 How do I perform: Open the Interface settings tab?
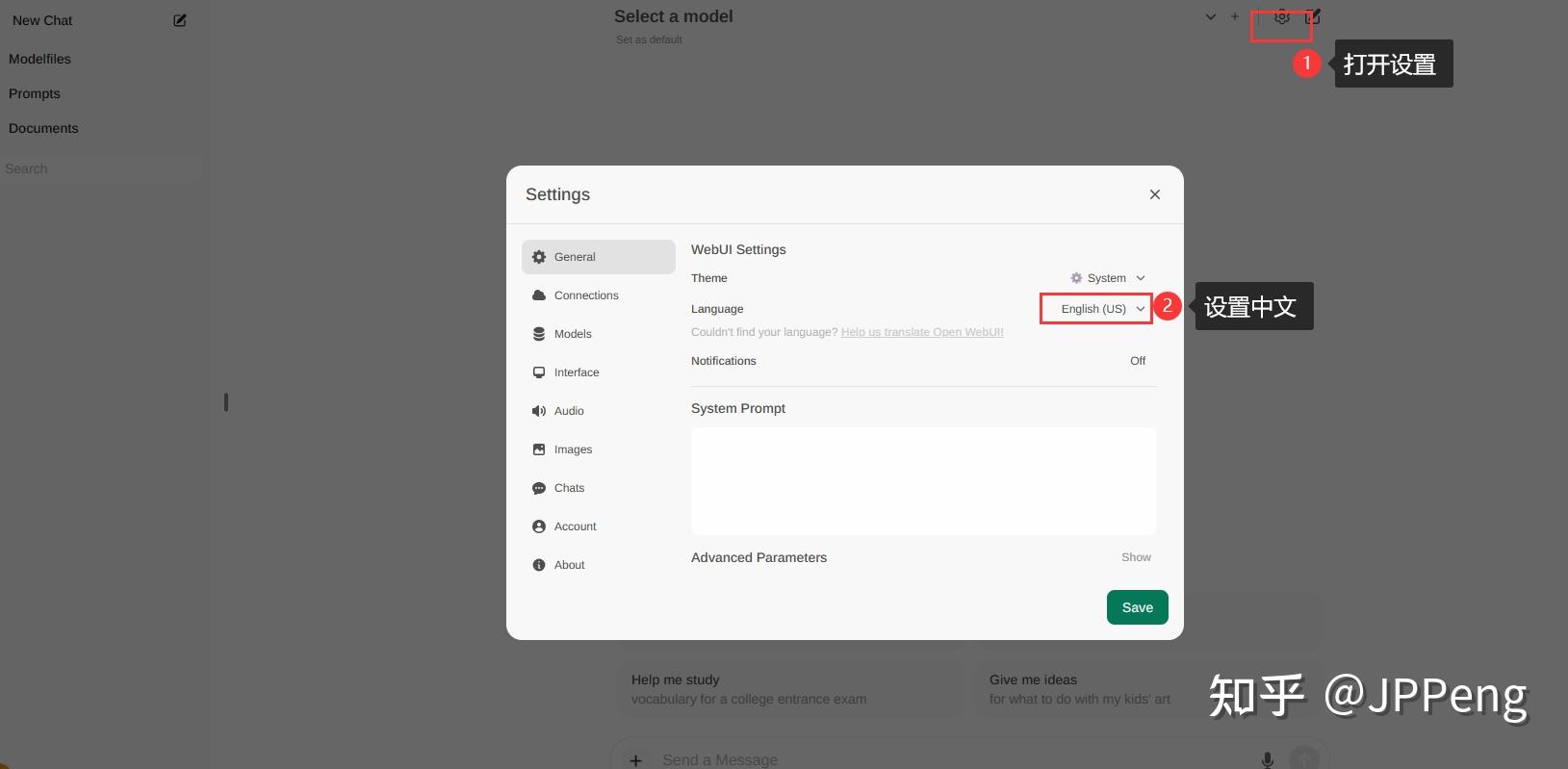coord(577,372)
